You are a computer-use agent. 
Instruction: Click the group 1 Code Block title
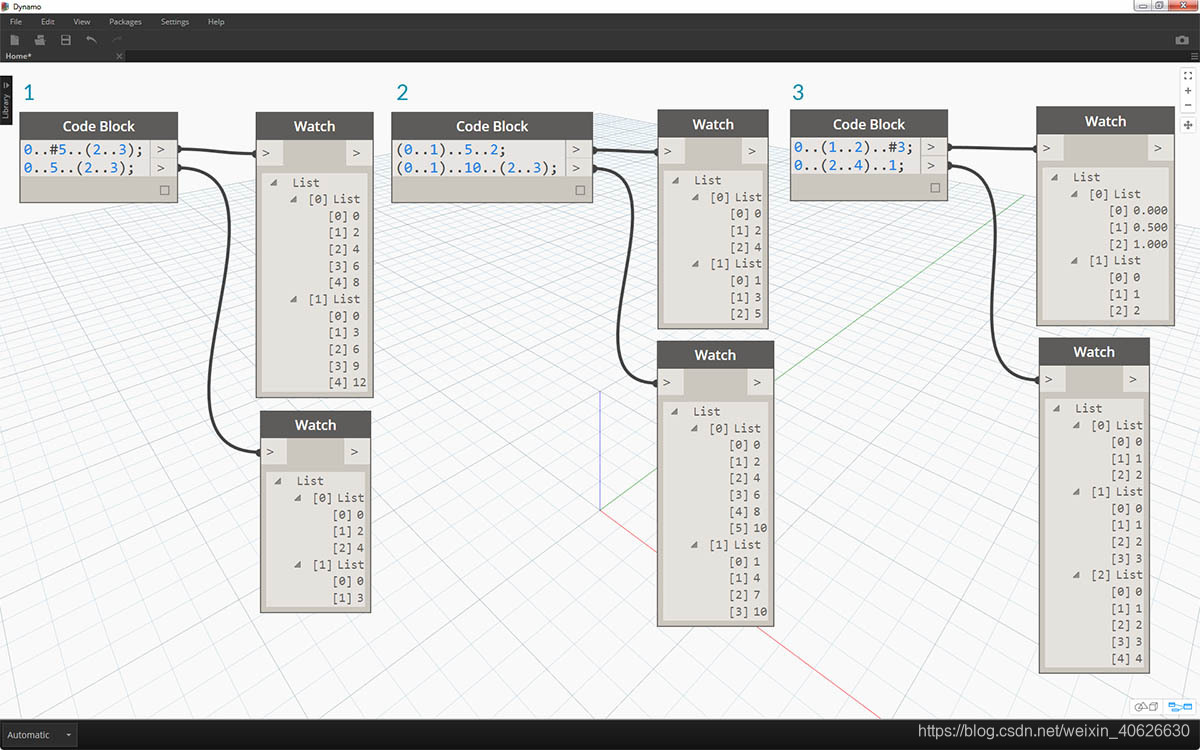click(99, 126)
